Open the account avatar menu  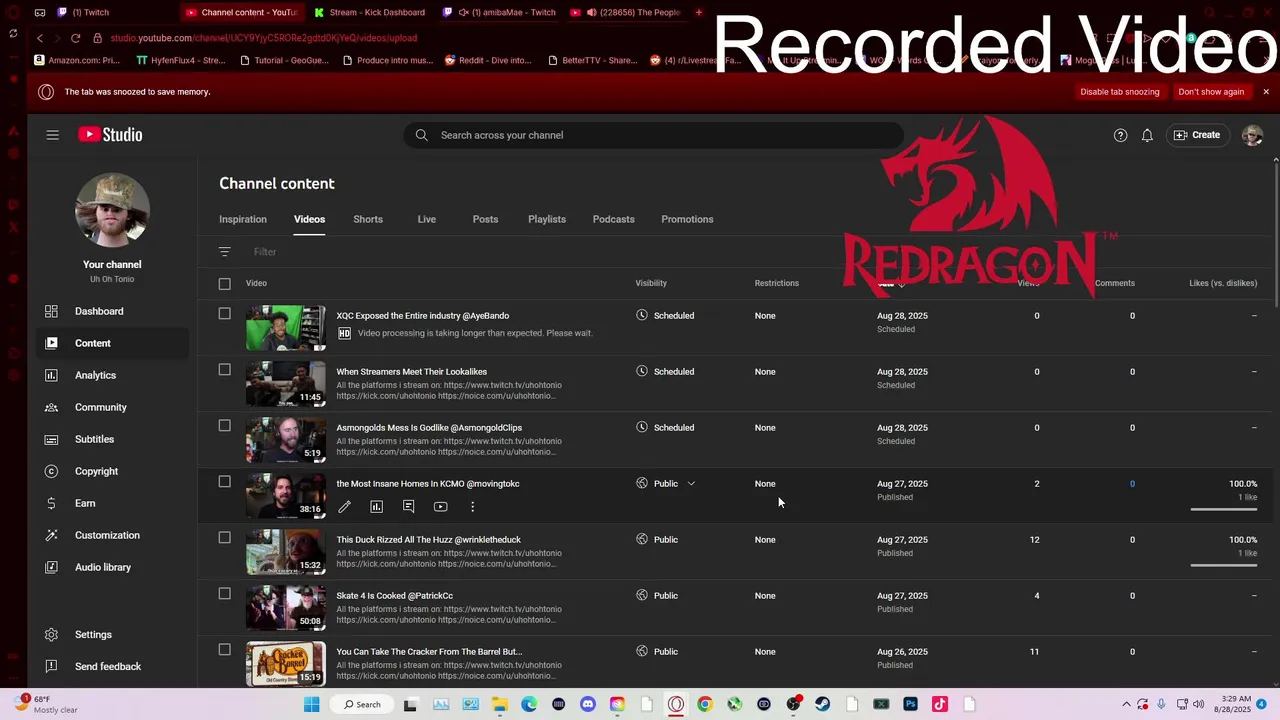coord(1252,135)
